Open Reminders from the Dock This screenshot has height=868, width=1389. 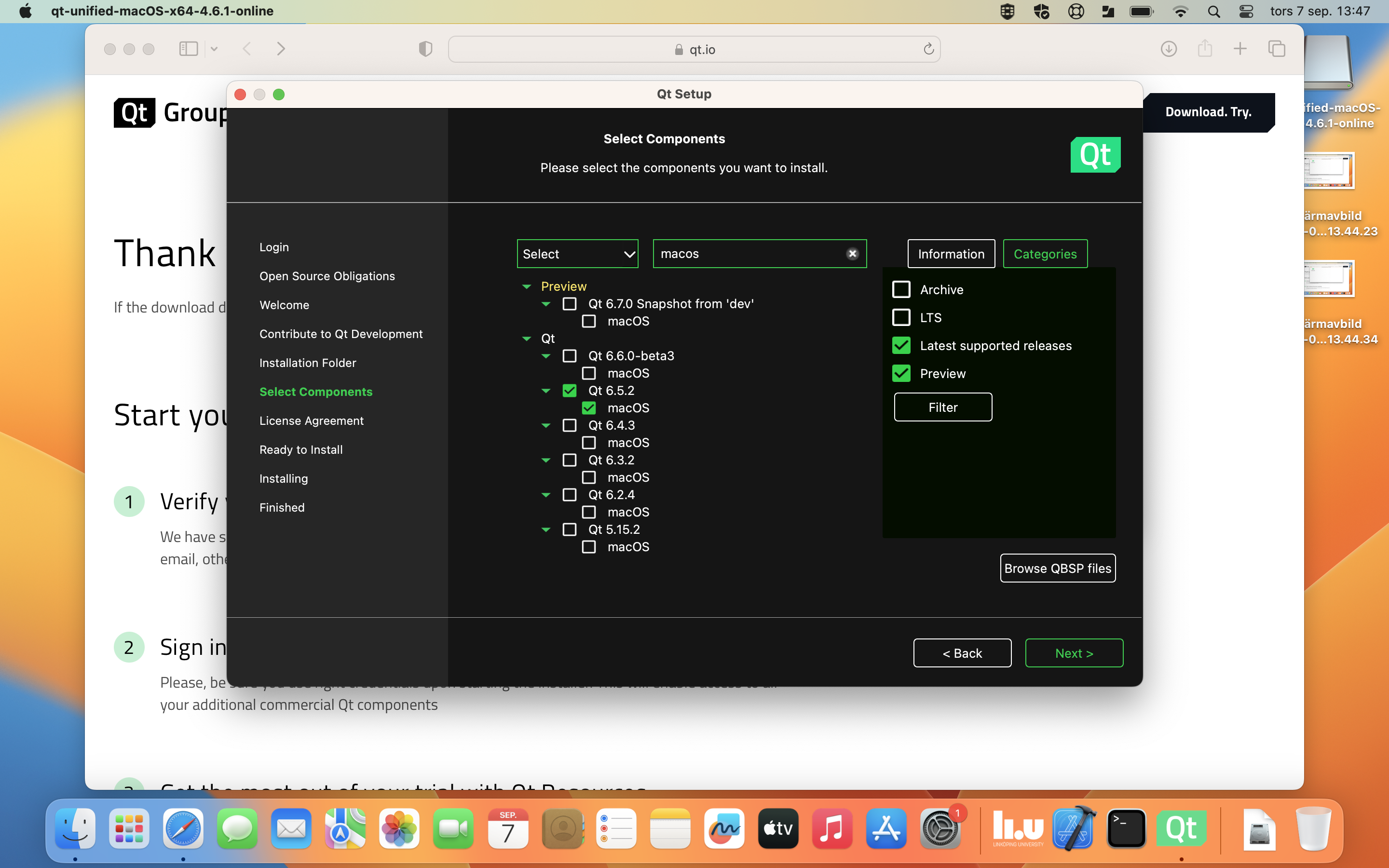(x=616, y=828)
